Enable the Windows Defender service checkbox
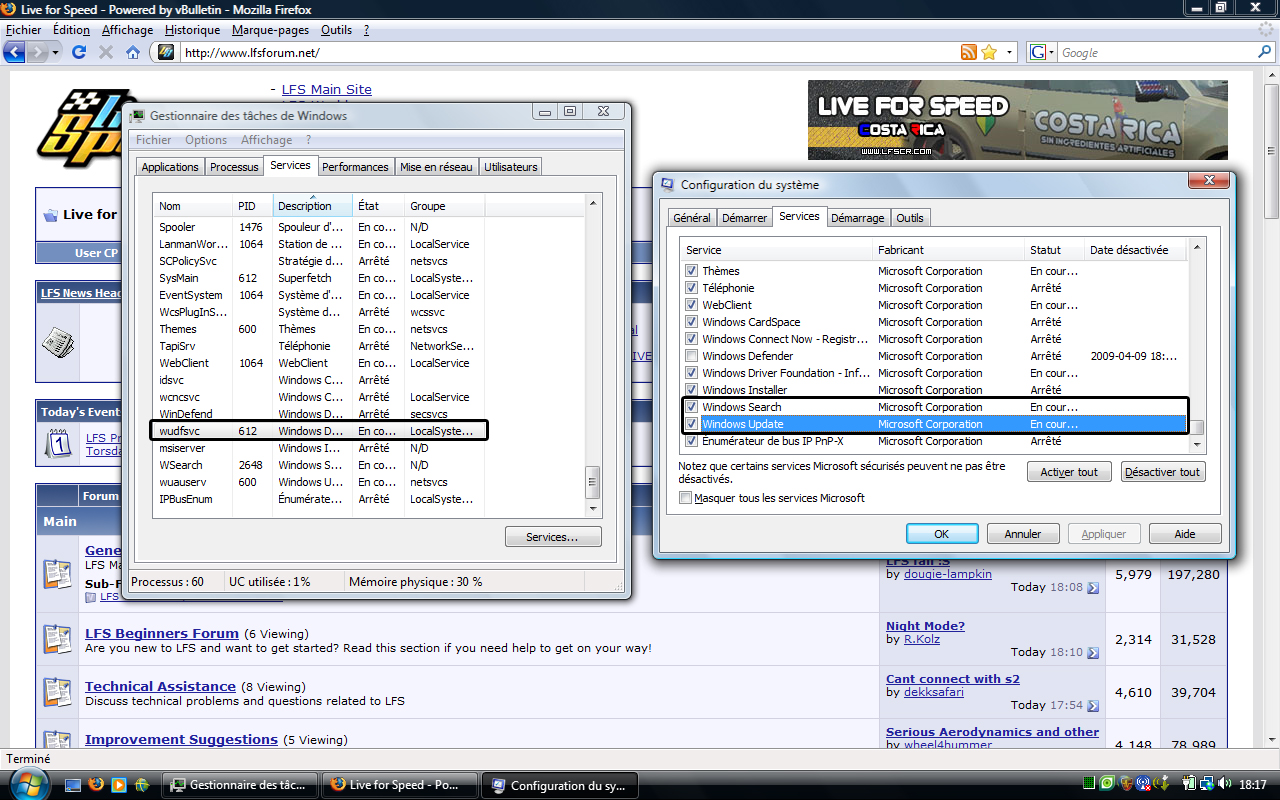Viewport: 1280px width, 800px height. tap(691, 356)
